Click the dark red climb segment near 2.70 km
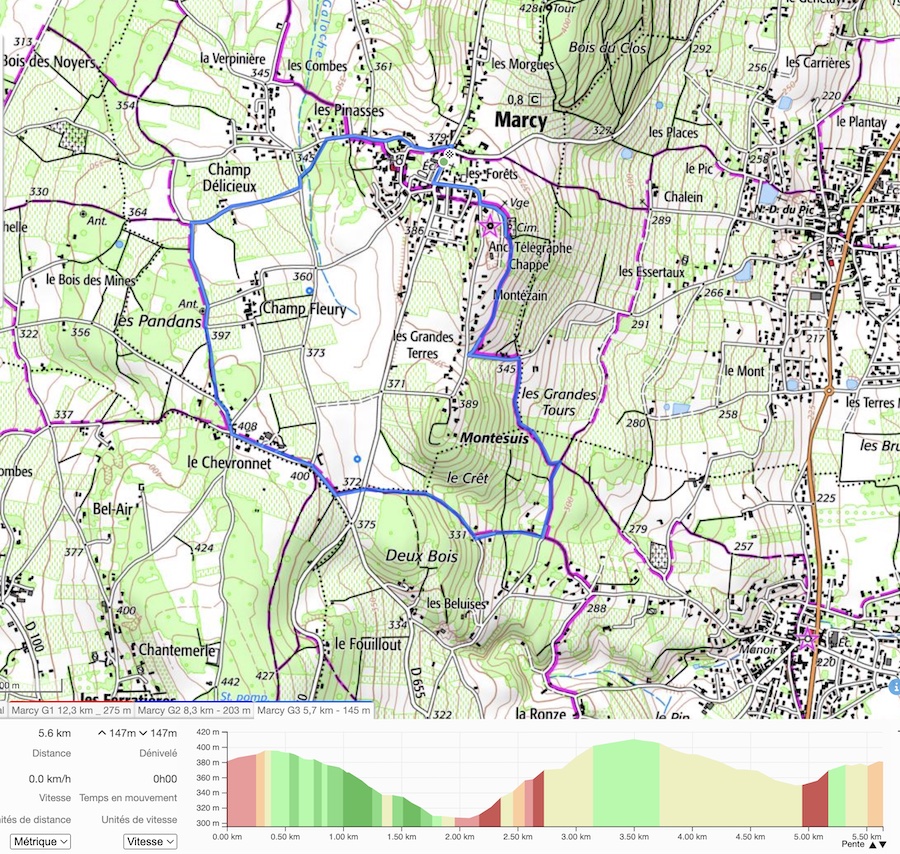Image resolution: width=900 pixels, height=854 pixels. 538,799
